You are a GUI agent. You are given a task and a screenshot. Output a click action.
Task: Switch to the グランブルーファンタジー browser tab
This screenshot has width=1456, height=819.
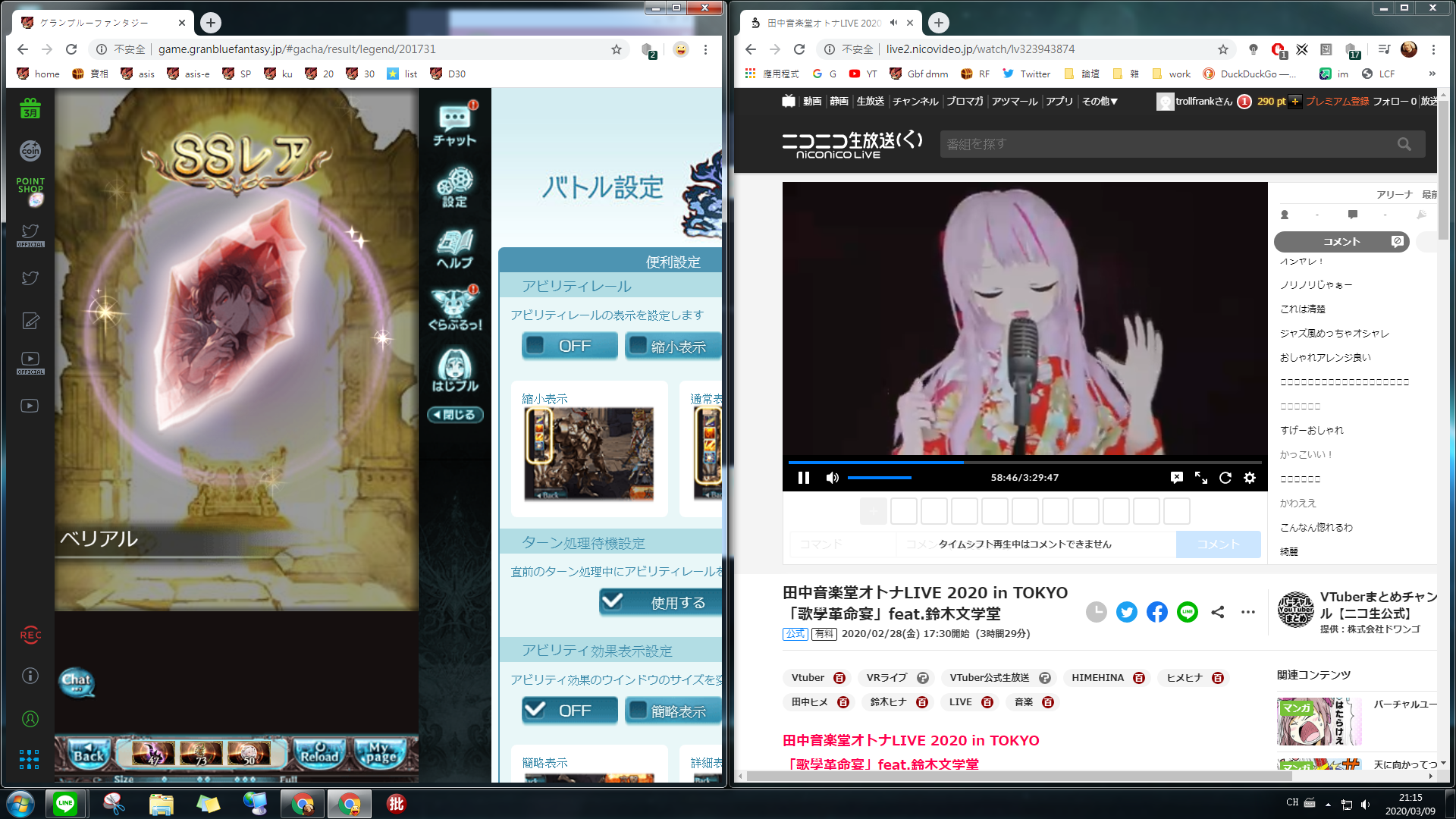point(102,23)
